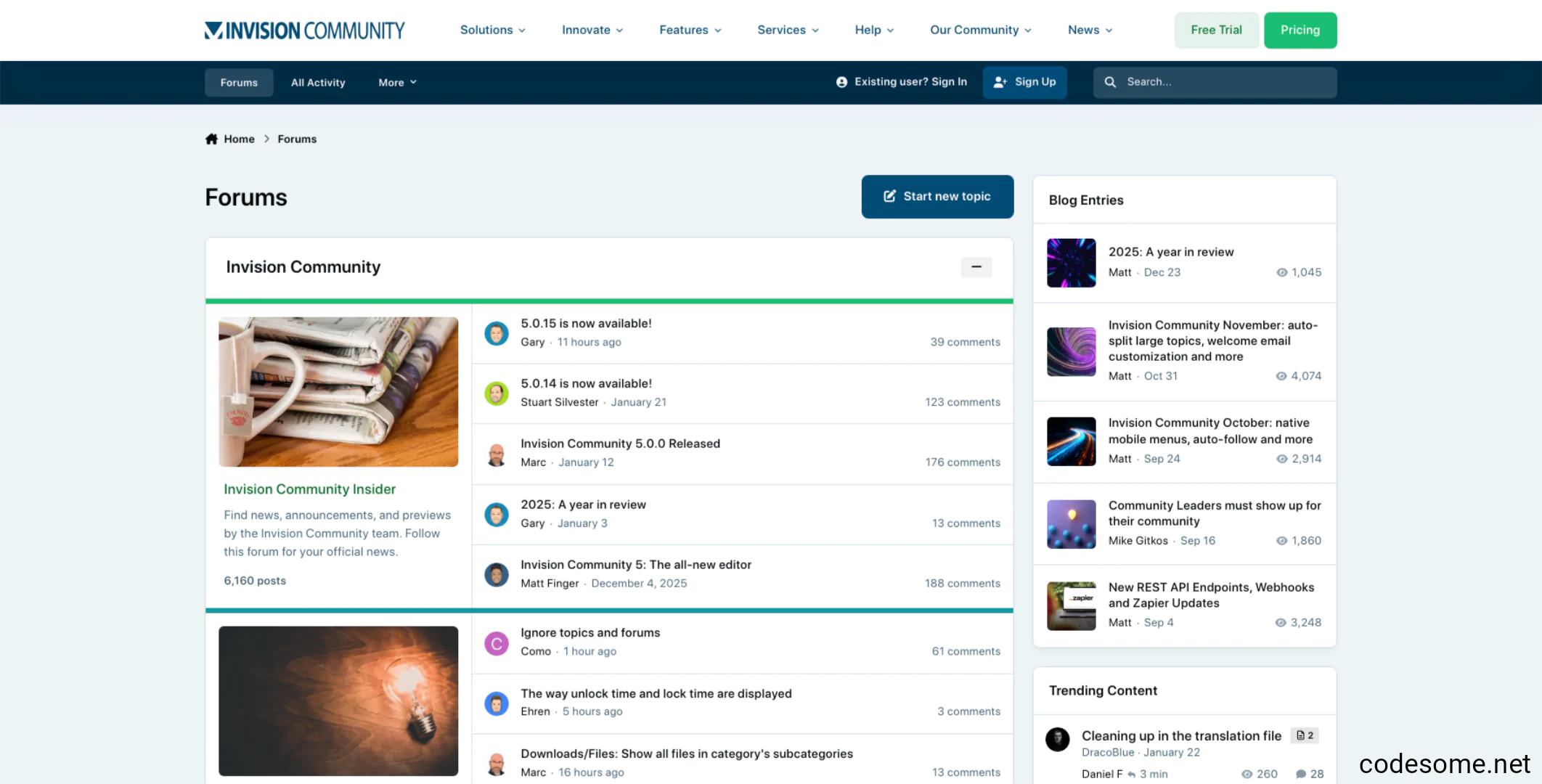Click the Free Trial button
The width and height of the screenshot is (1542, 784).
[1216, 30]
